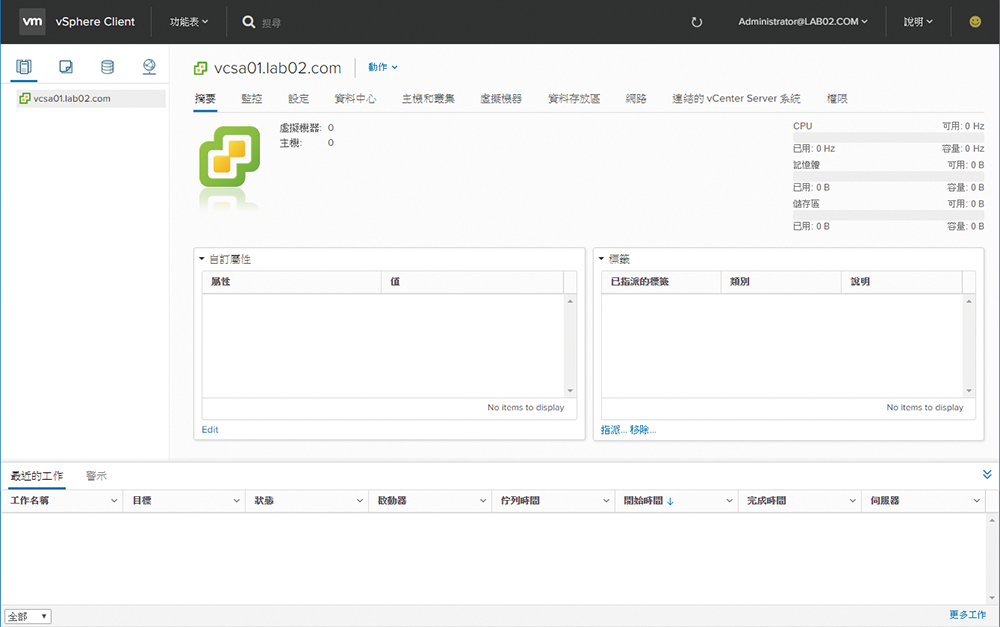
Task: Open the Administrator@LAB02.COM user menu
Action: tap(803, 22)
